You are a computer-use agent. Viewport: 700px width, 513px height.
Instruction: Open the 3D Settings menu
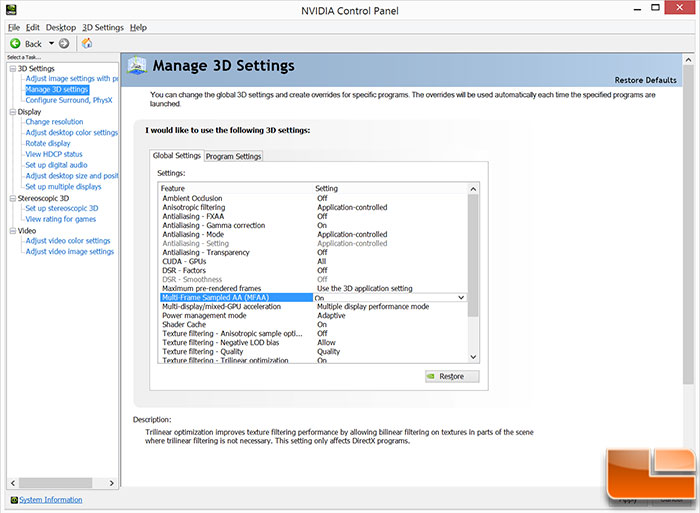pos(103,28)
